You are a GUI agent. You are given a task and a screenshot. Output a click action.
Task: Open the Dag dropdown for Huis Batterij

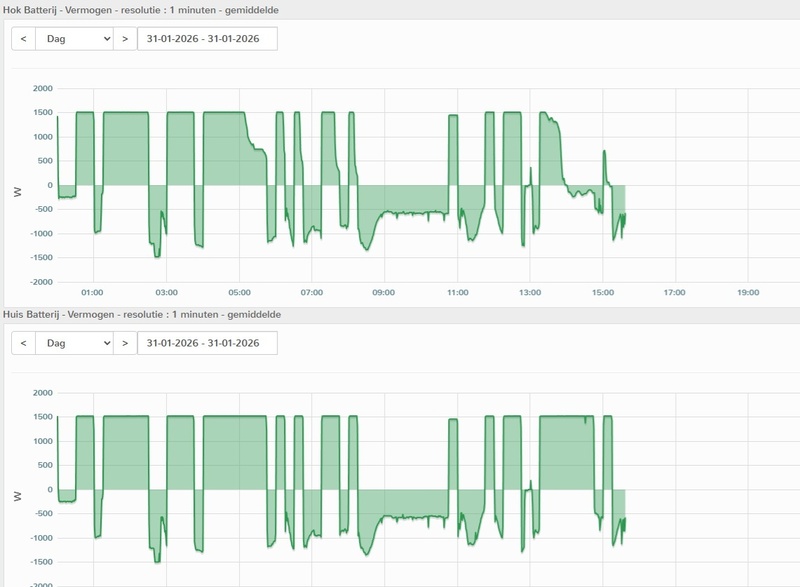pos(75,343)
